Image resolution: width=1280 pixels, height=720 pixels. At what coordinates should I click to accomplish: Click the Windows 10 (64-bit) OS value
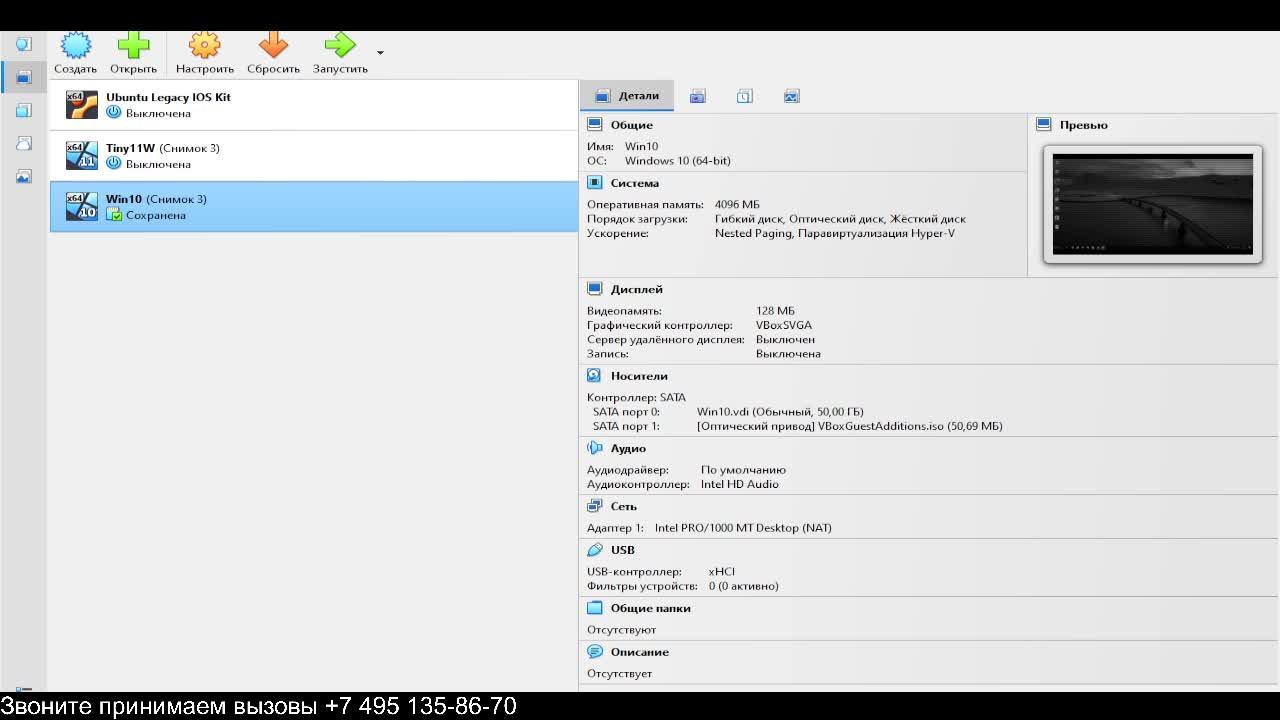[678, 161]
